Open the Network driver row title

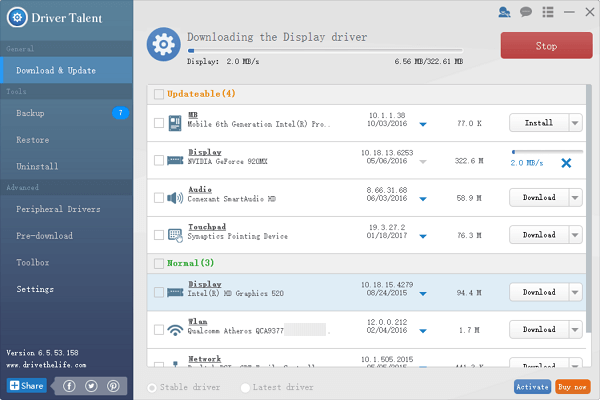coord(205,359)
